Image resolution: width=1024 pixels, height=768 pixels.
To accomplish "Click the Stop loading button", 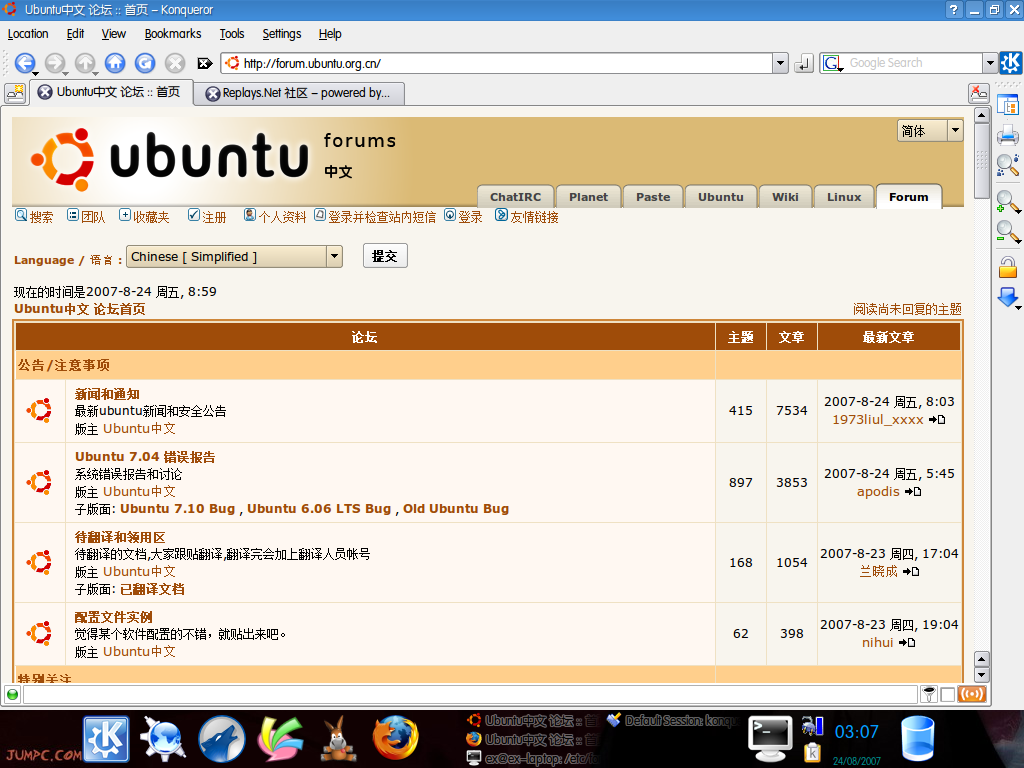I will (x=174, y=63).
